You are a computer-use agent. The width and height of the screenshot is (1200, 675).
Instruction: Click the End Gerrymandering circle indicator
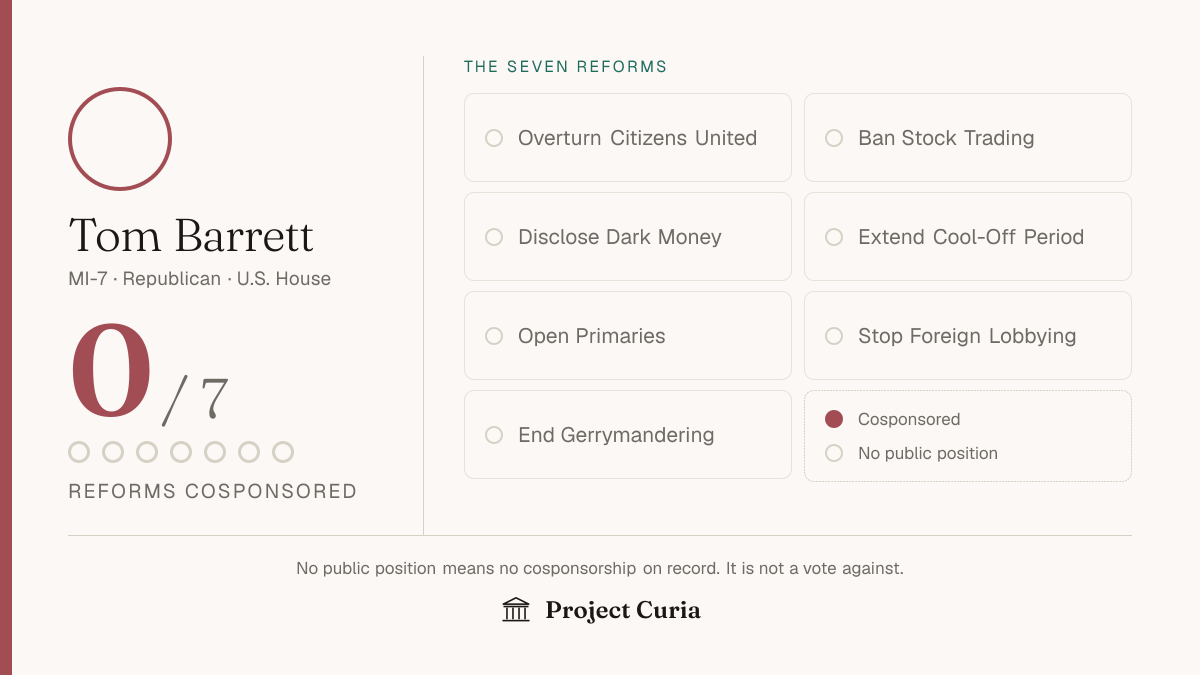pos(494,435)
